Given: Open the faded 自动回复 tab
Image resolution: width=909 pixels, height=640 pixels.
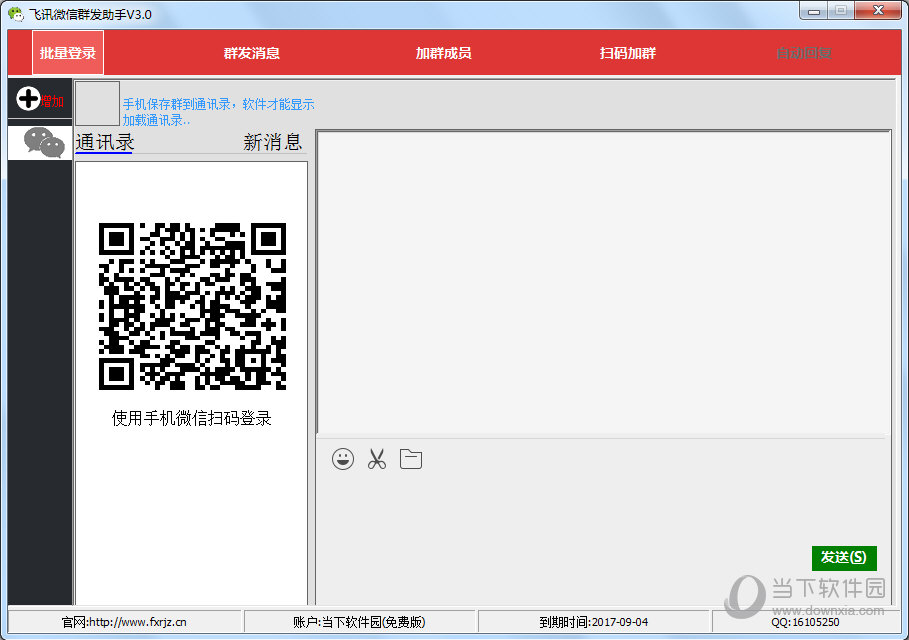Looking at the screenshot, I should point(803,53).
